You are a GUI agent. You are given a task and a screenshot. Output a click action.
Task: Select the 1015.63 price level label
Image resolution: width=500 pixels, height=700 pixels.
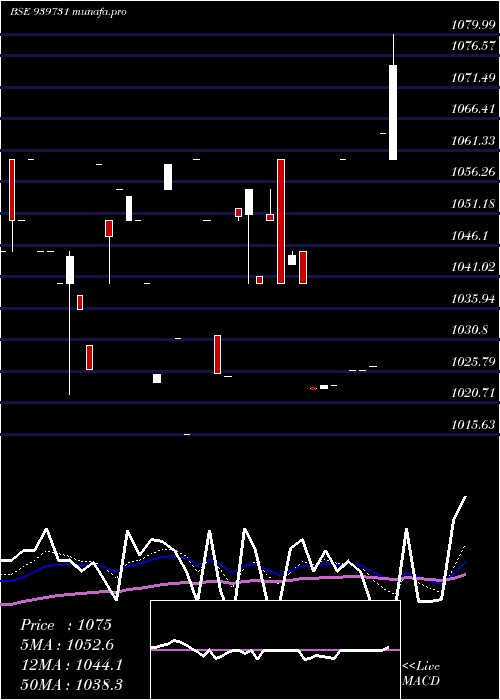coord(473,425)
